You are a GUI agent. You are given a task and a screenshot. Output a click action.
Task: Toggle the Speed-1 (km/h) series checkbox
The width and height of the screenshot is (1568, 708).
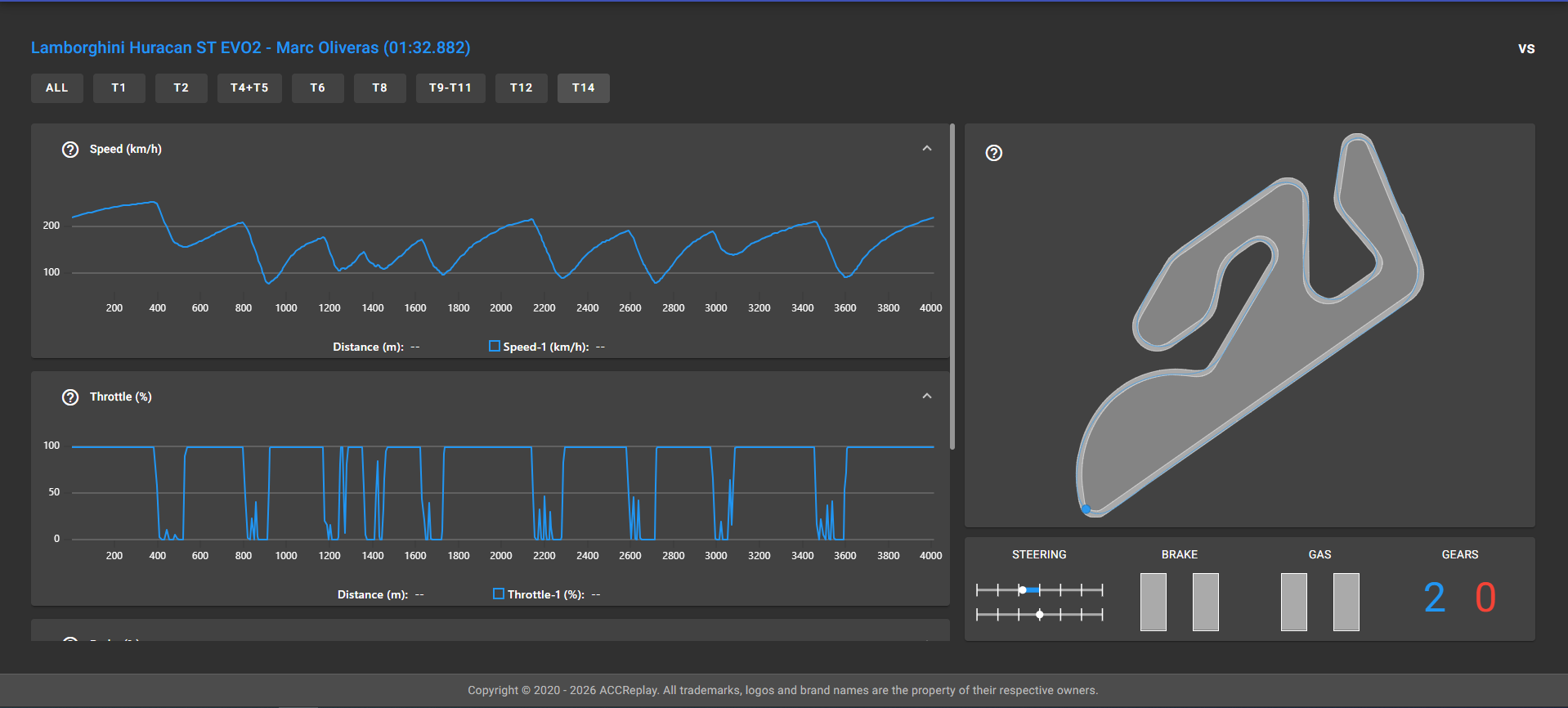495,346
